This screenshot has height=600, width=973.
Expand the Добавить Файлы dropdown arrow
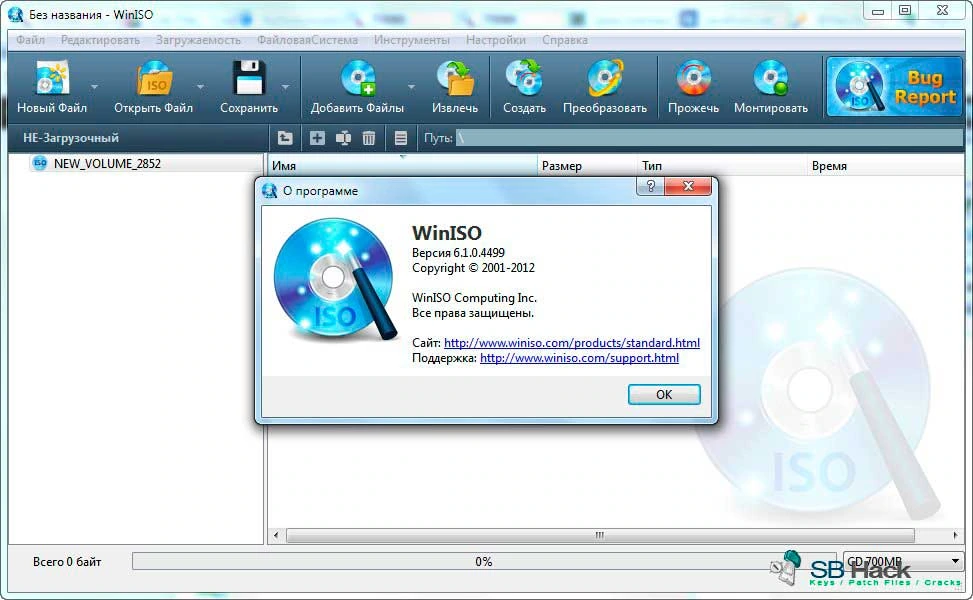[x=411, y=87]
